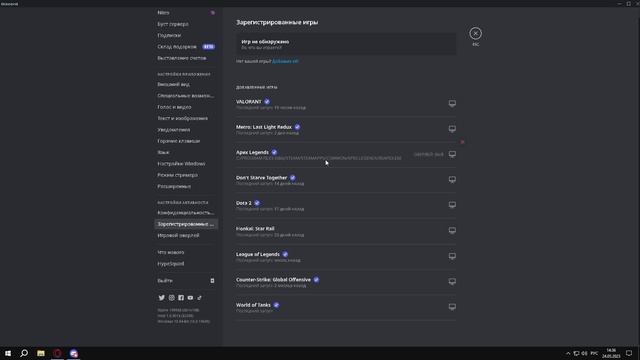Click the Metro: Last Light Redux game name

point(264,127)
